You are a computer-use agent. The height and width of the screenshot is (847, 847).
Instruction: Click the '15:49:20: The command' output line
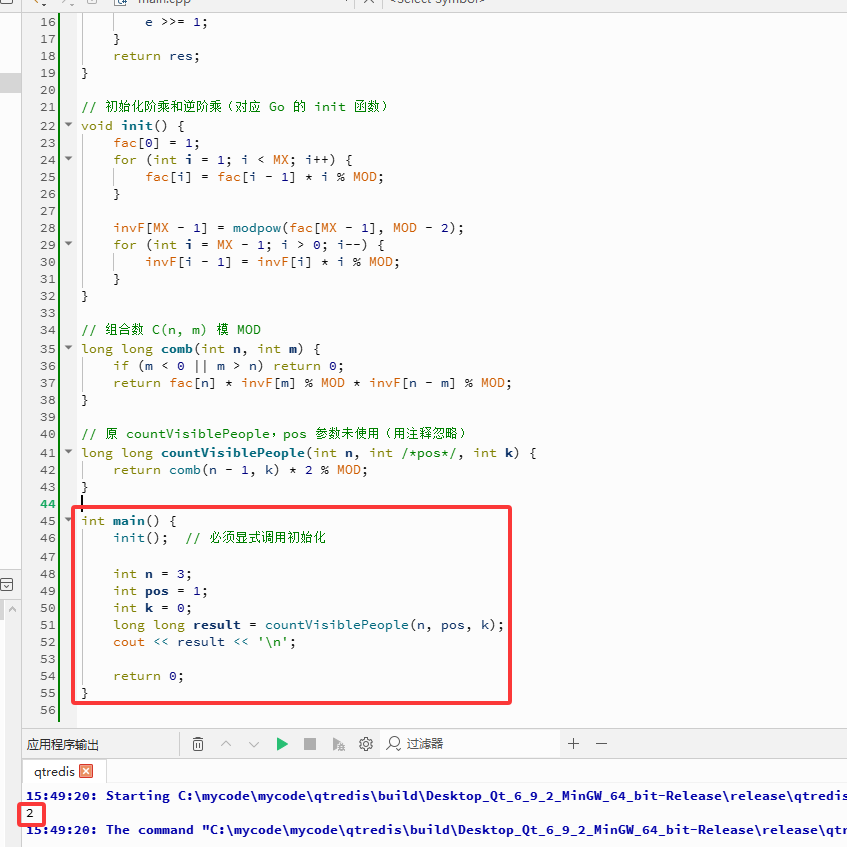[x=436, y=830]
